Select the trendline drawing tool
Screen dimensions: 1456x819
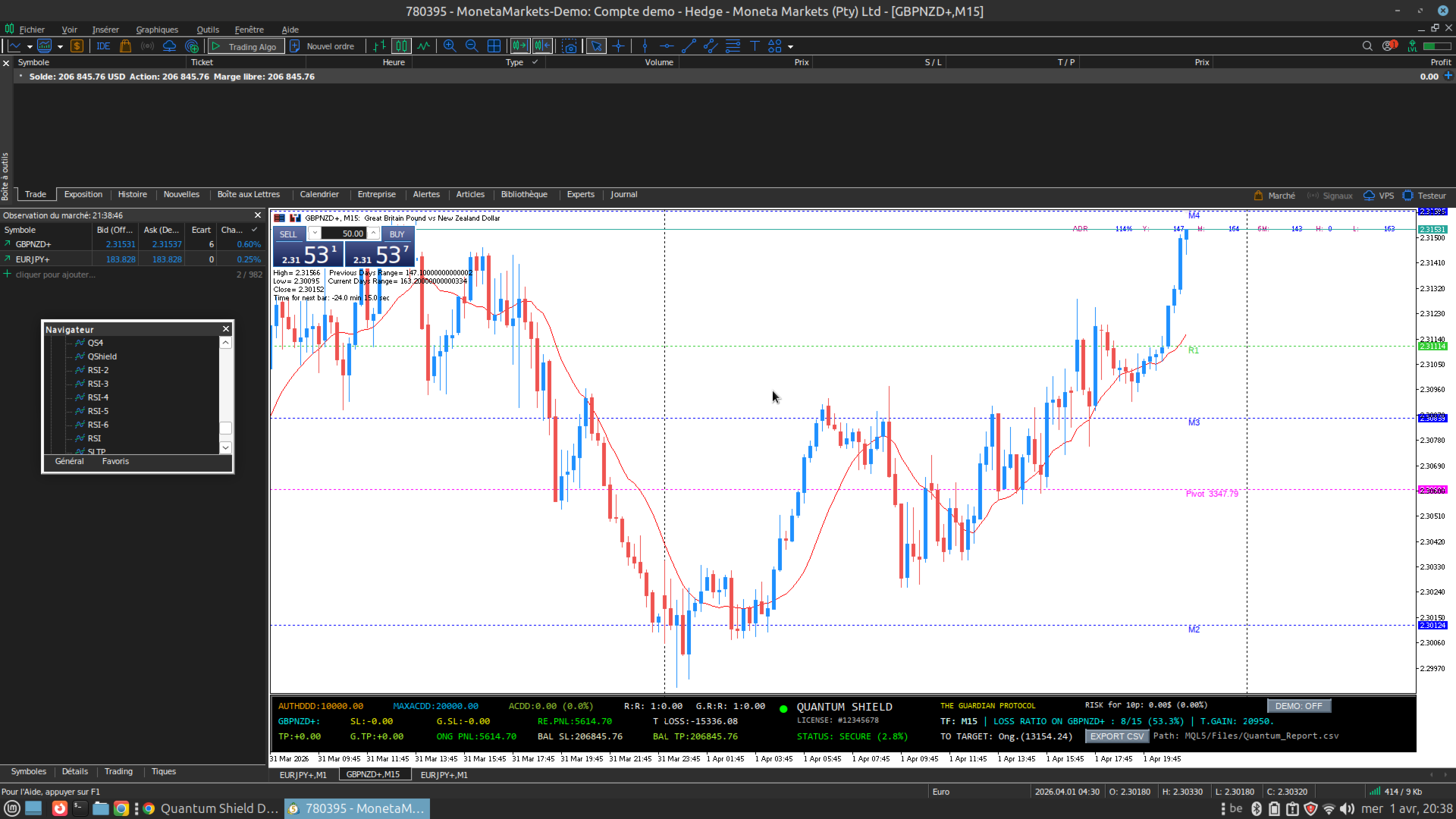pos(689,46)
